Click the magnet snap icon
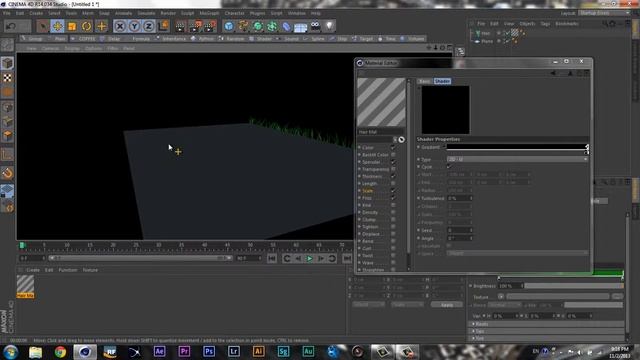The height and width of the screenshot is (360, 640). pyautogui.click(x=7, y=173)
